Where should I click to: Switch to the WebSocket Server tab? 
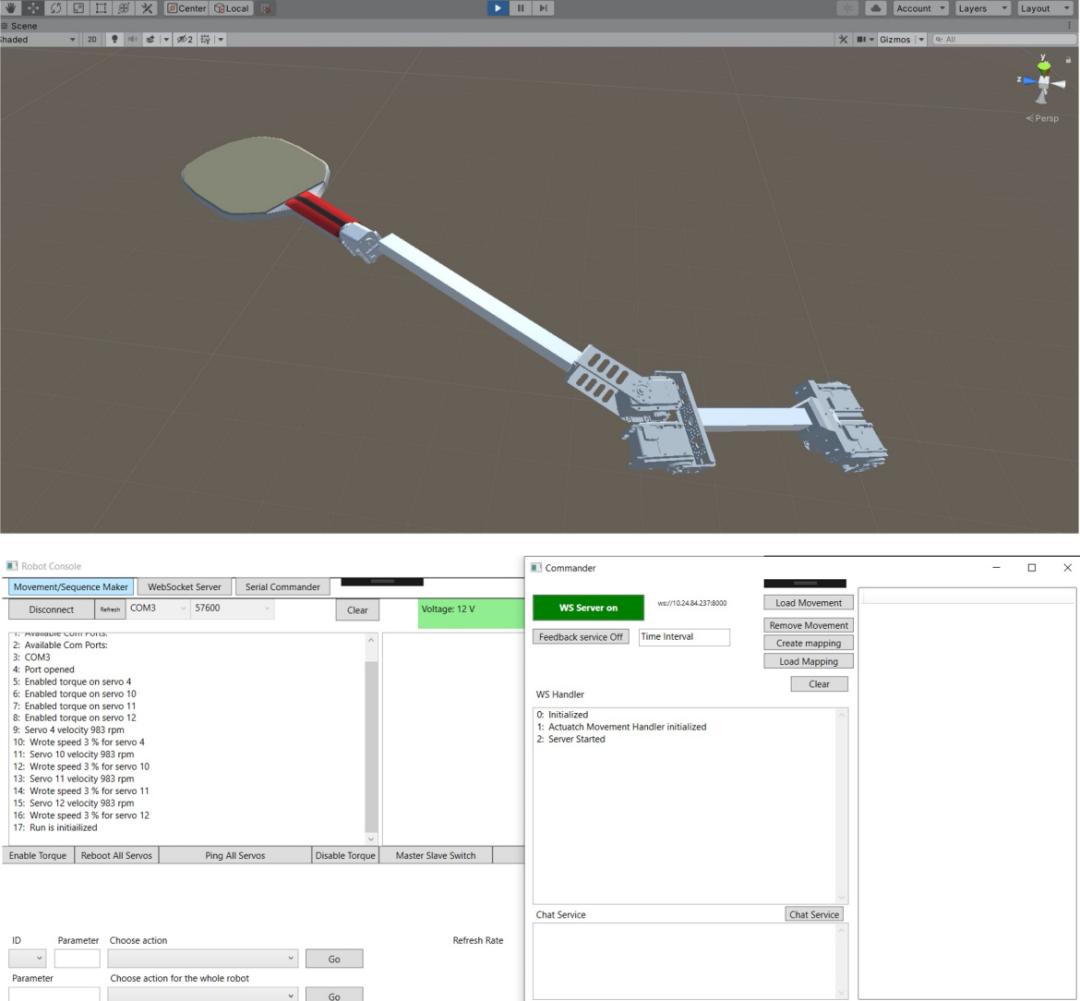(184, 587)
